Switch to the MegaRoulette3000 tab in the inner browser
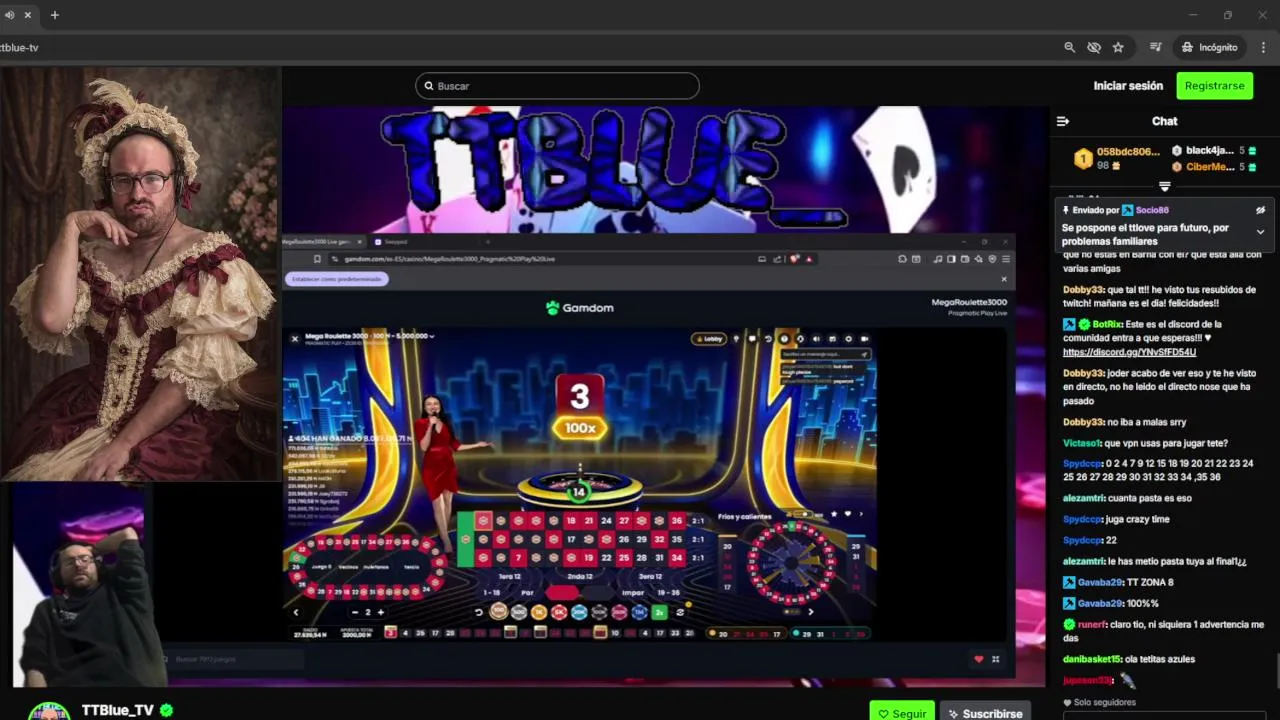 click(318, 241)
